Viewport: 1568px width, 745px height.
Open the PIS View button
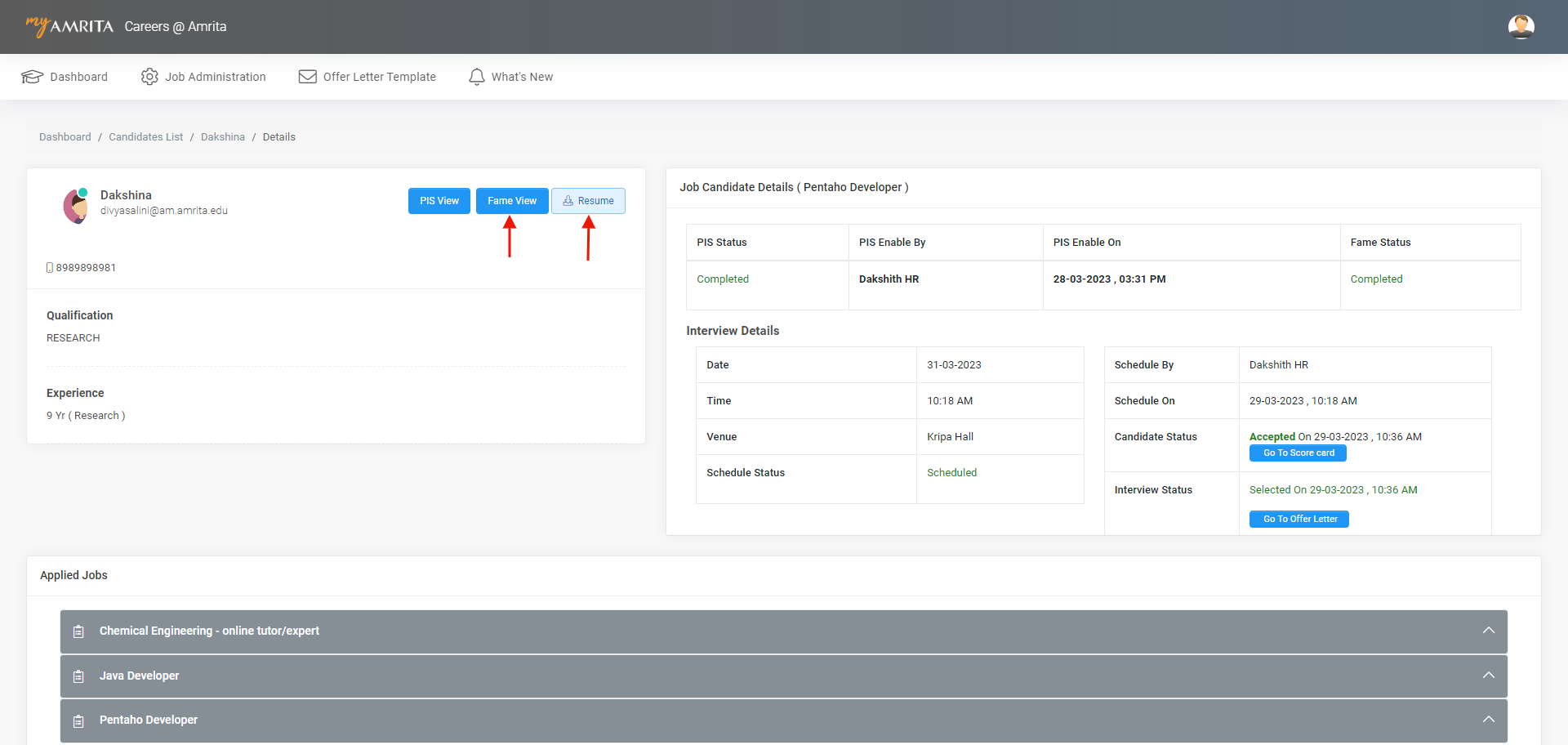coord(439,201)
